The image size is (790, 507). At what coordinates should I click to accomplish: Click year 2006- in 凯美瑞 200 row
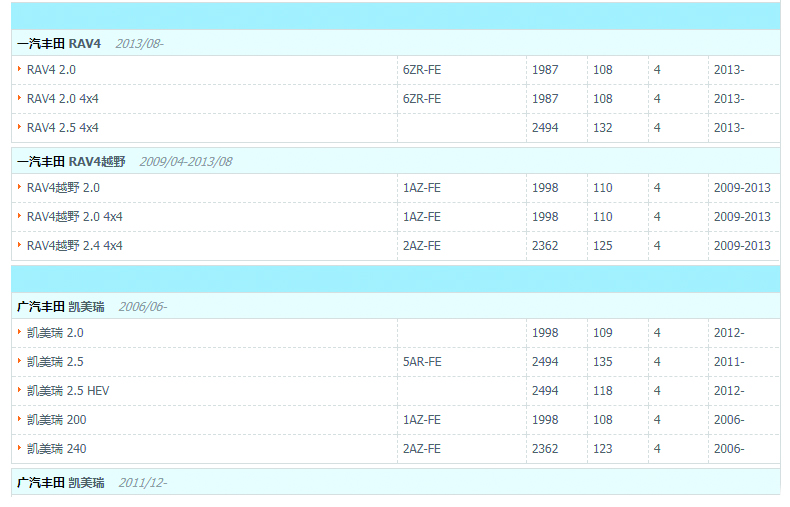[729, 420]
